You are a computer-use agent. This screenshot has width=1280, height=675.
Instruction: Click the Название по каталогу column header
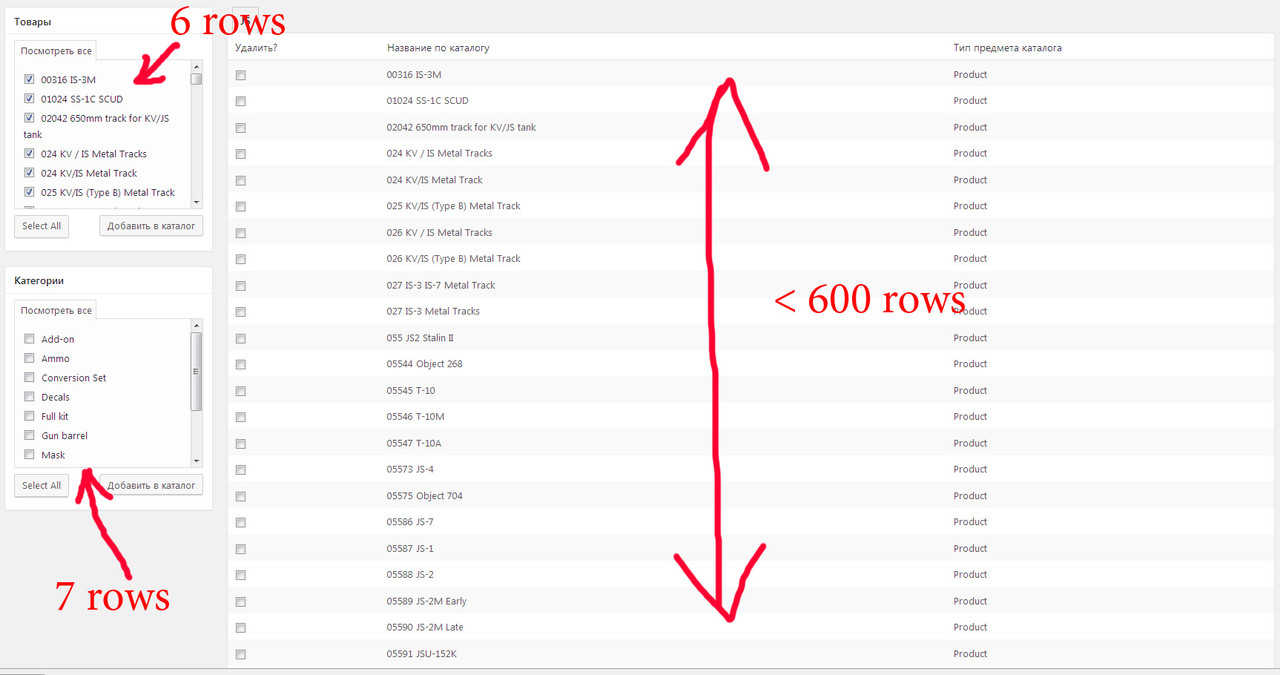438,48
